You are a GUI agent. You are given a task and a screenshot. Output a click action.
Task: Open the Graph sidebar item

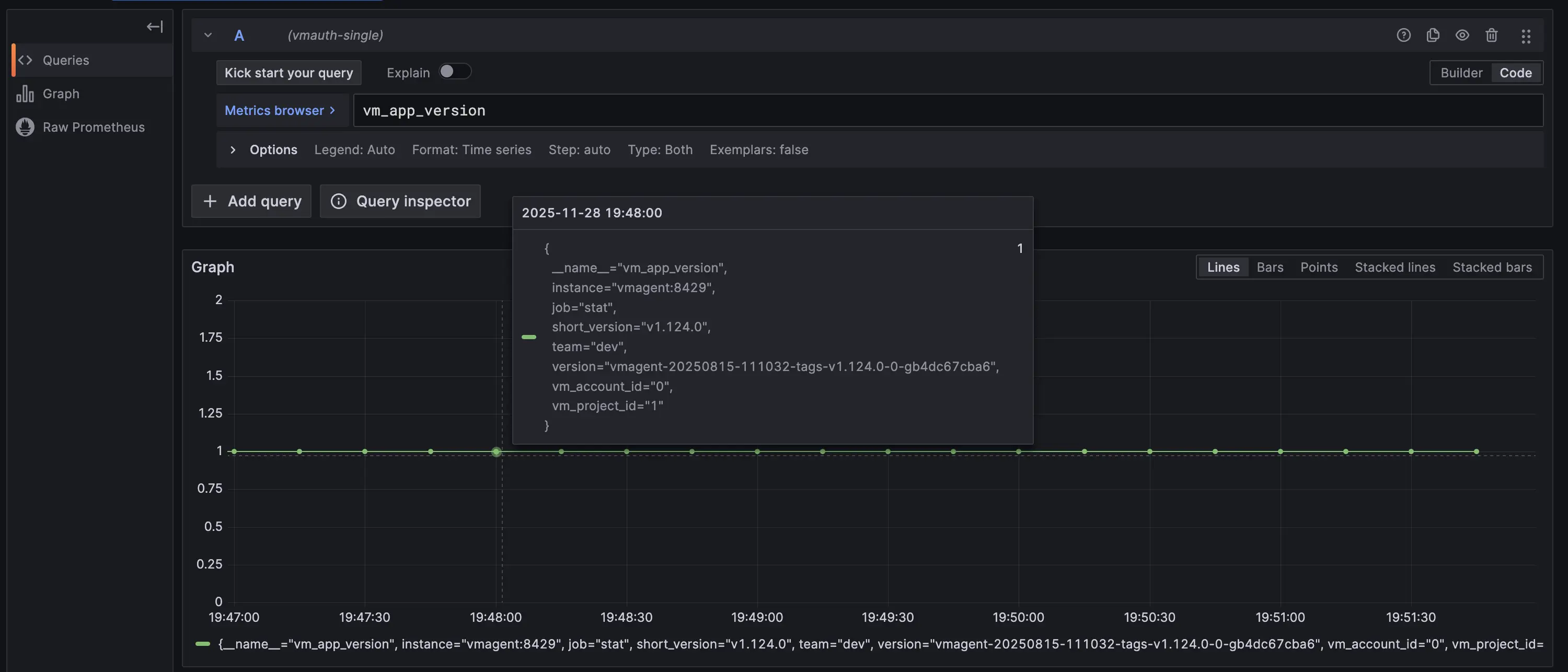click(x=61, y=94)
